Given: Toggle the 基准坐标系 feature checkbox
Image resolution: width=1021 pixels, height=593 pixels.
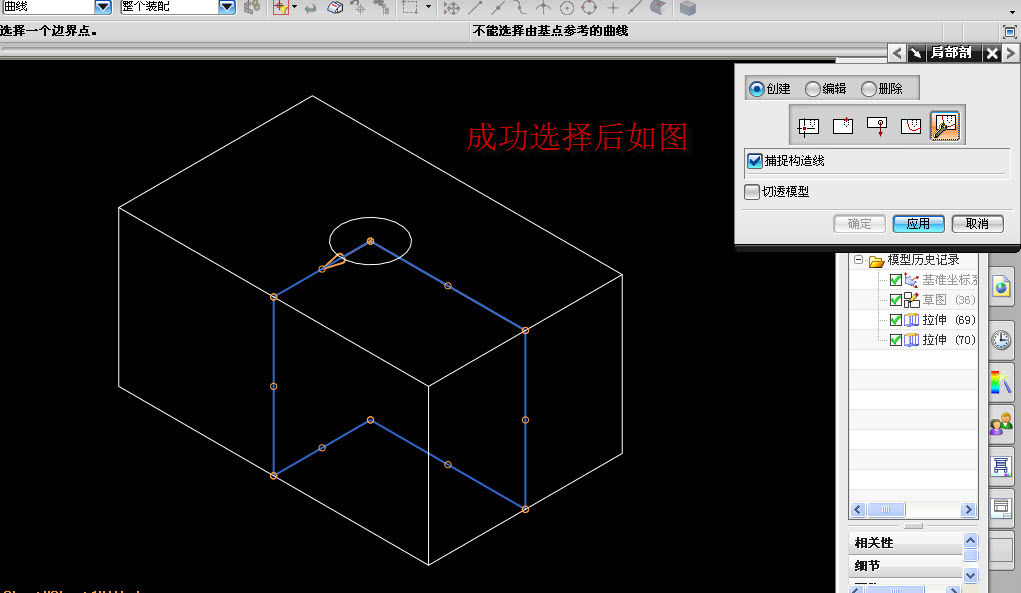Looking at the screenshot, I should point(896,280).
